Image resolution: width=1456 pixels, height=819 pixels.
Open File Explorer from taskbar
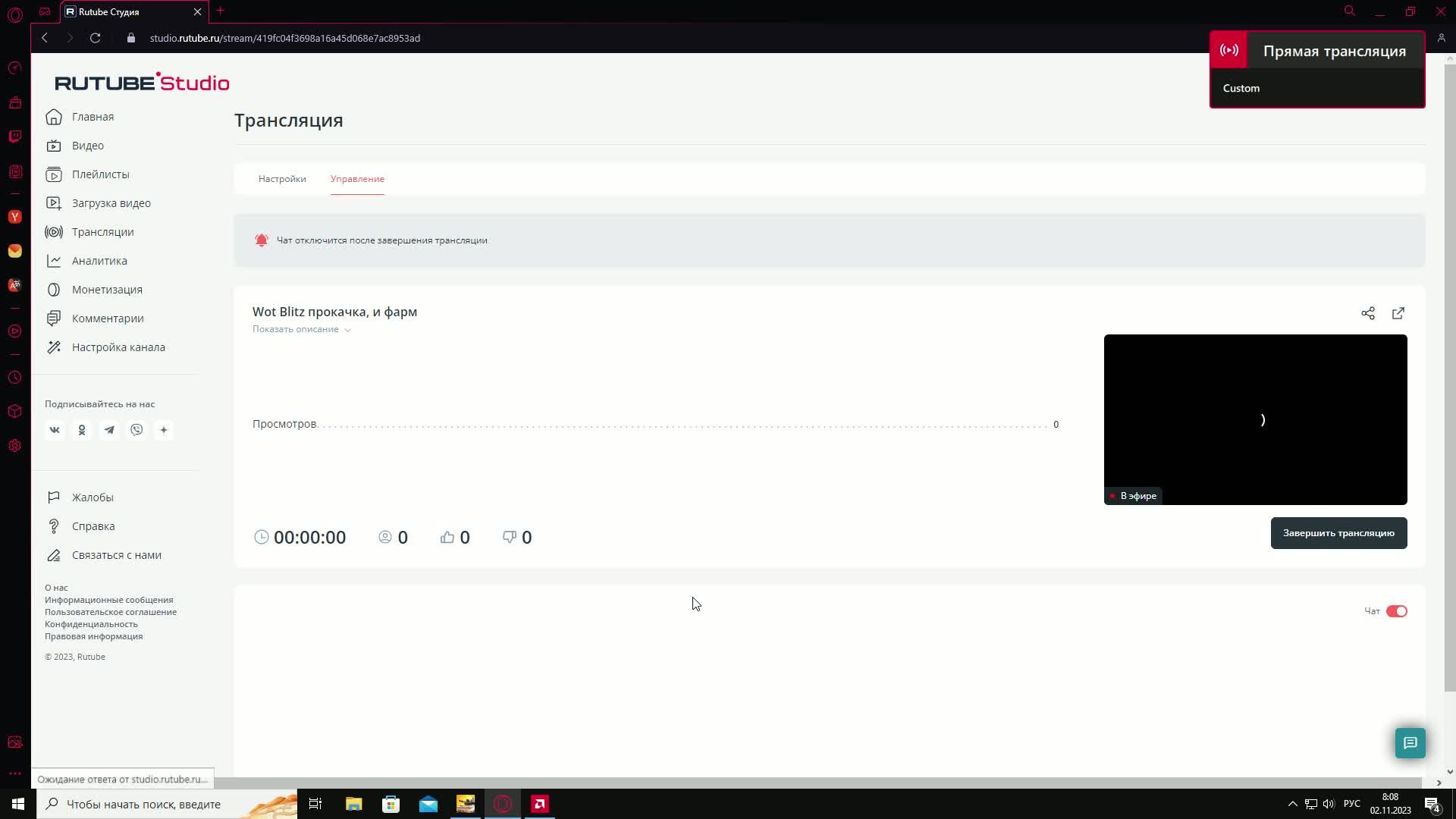354,804
